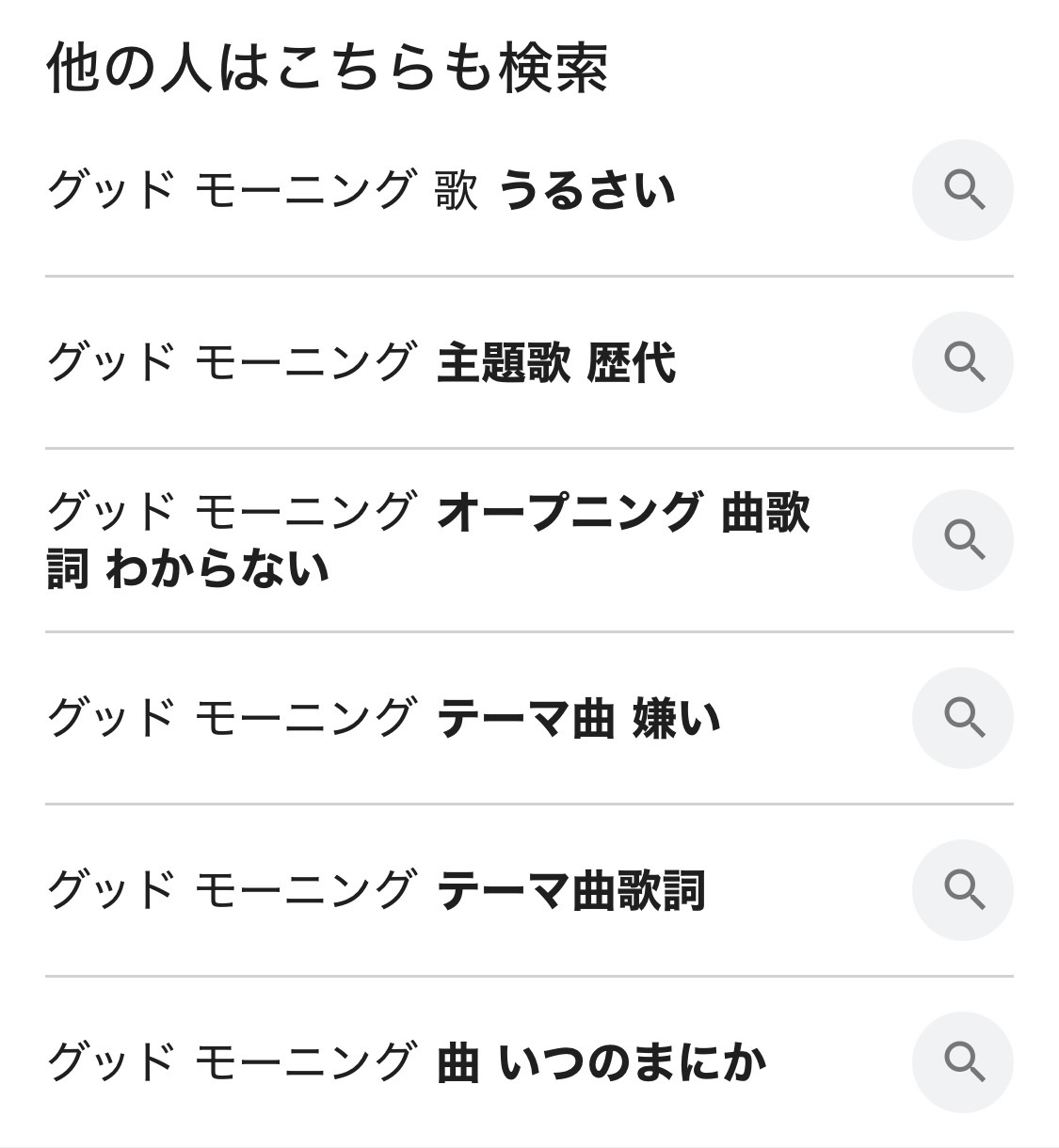Viewport: 1059px width, 1148px height.
Task: Choose the グッド モーニング テーマ曲 嫌い suggestion
Action: pos(382,719)
